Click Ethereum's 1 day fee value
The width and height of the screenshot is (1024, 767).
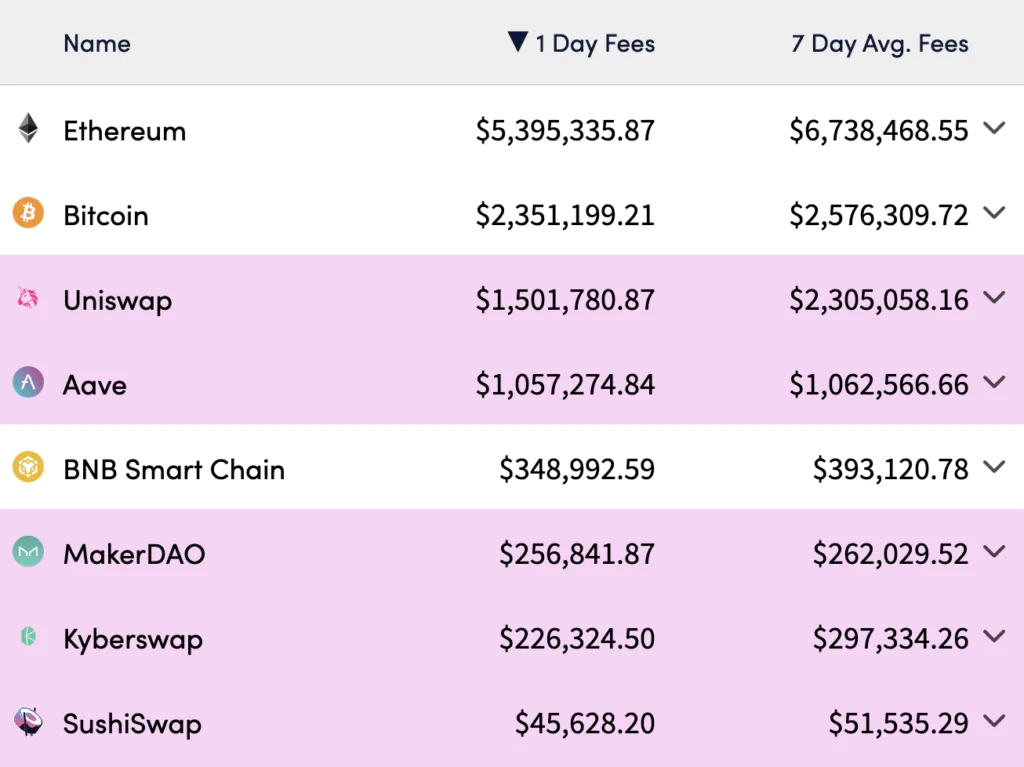click(x=565, y=131)
